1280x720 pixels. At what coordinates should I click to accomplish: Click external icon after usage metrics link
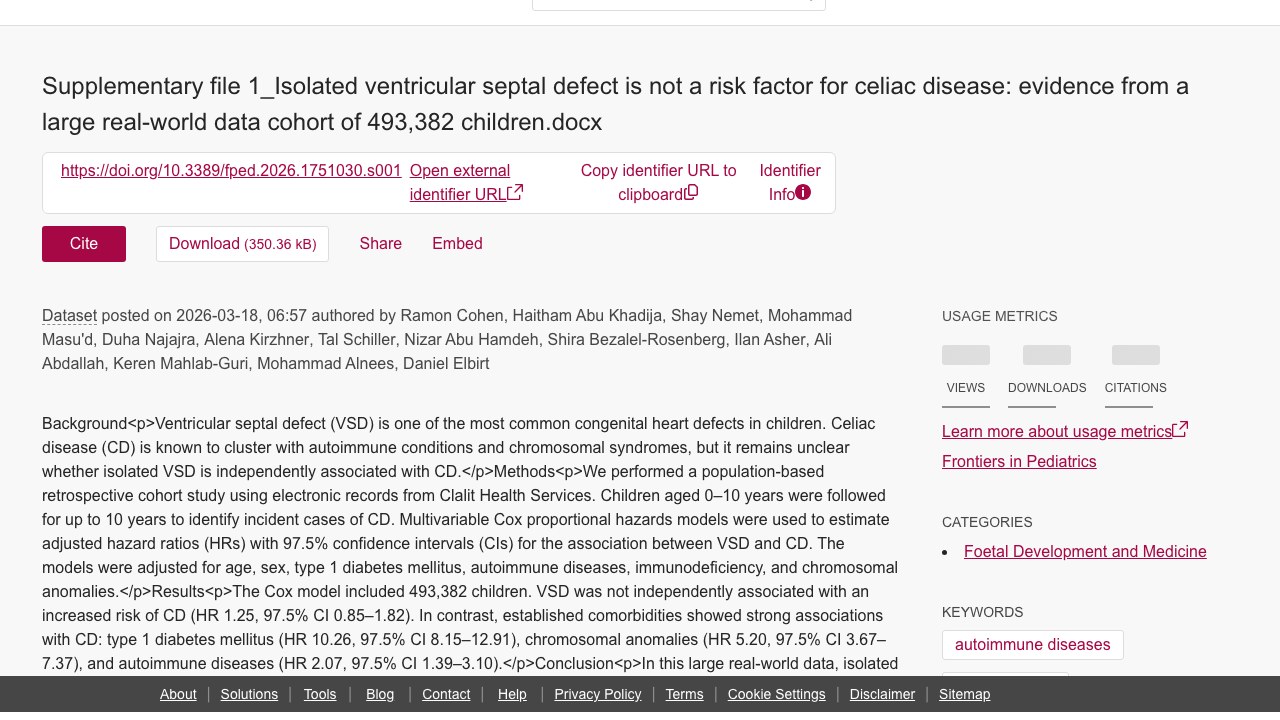point(1180,429)
